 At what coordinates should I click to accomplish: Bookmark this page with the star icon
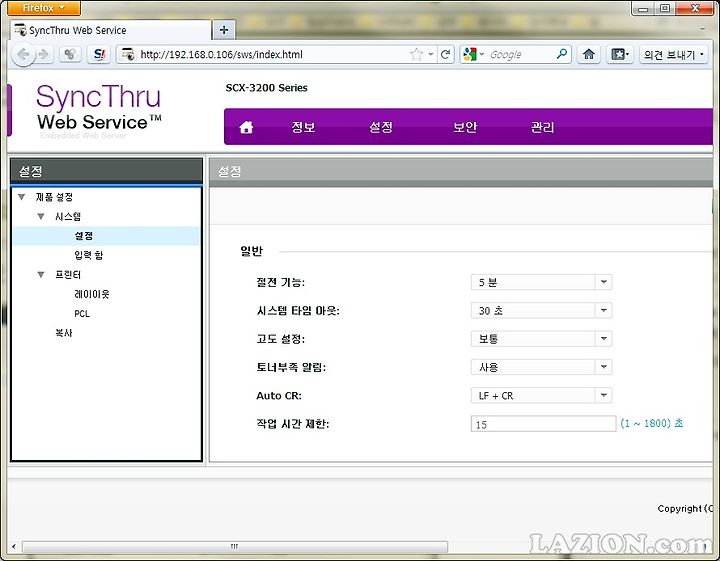416,55
